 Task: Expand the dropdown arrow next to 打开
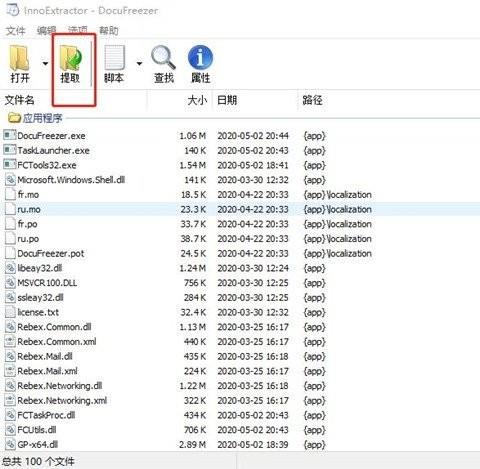pos(45,63)
